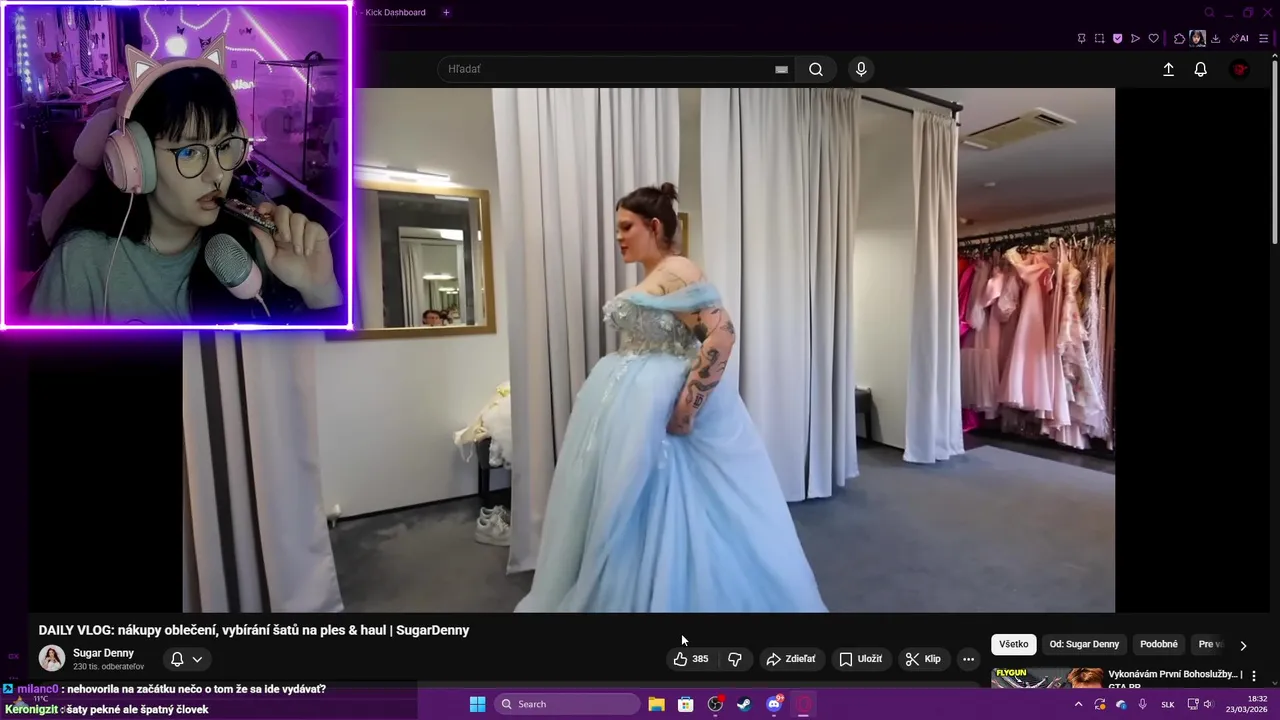Click Uložiť save button

pyautogui.click(x=860, y=659)
